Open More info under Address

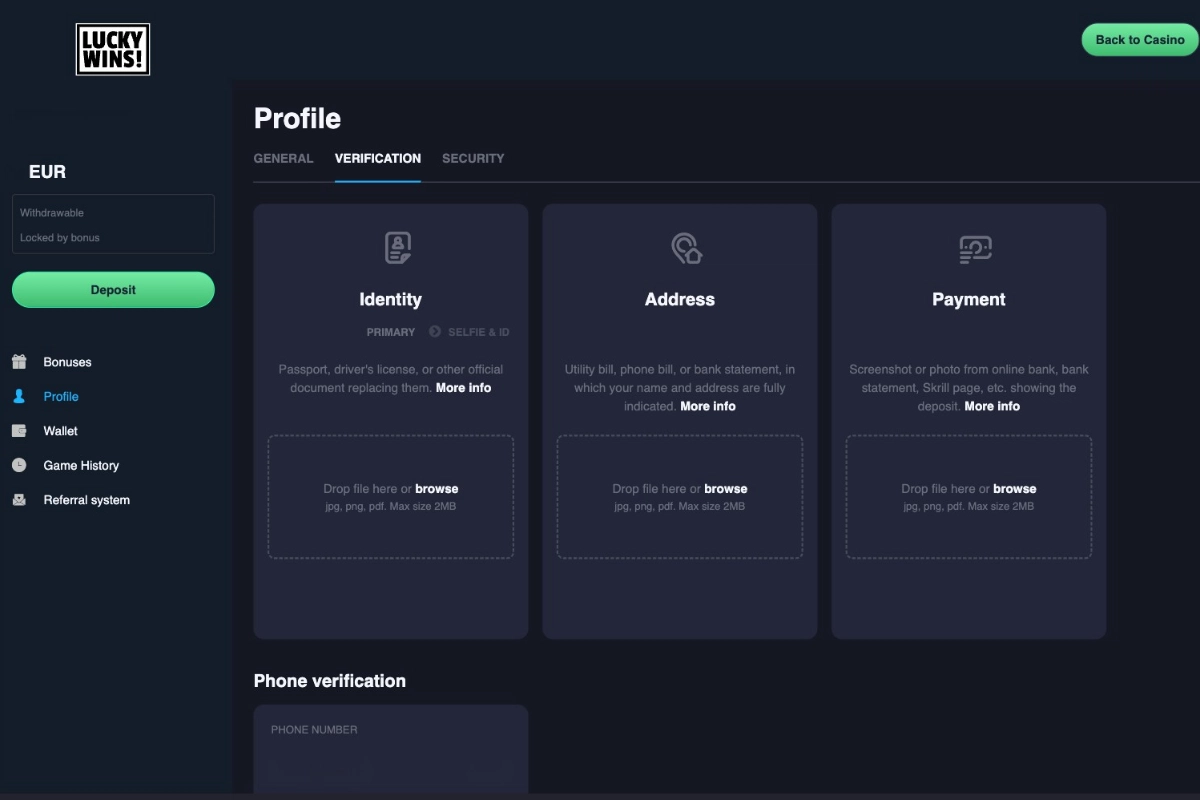[x=708, y=406]
